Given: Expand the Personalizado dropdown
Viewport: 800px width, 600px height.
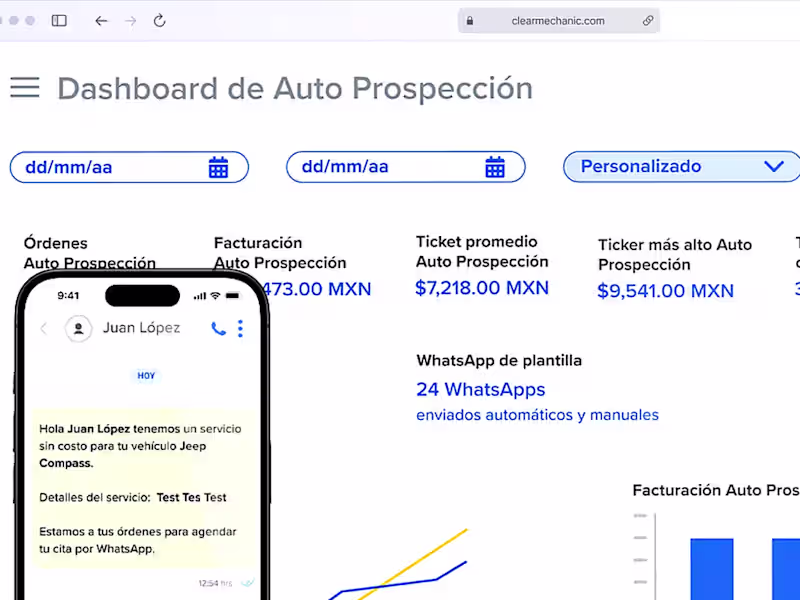Looking at the screenshot, I should [x=680, y=166].
